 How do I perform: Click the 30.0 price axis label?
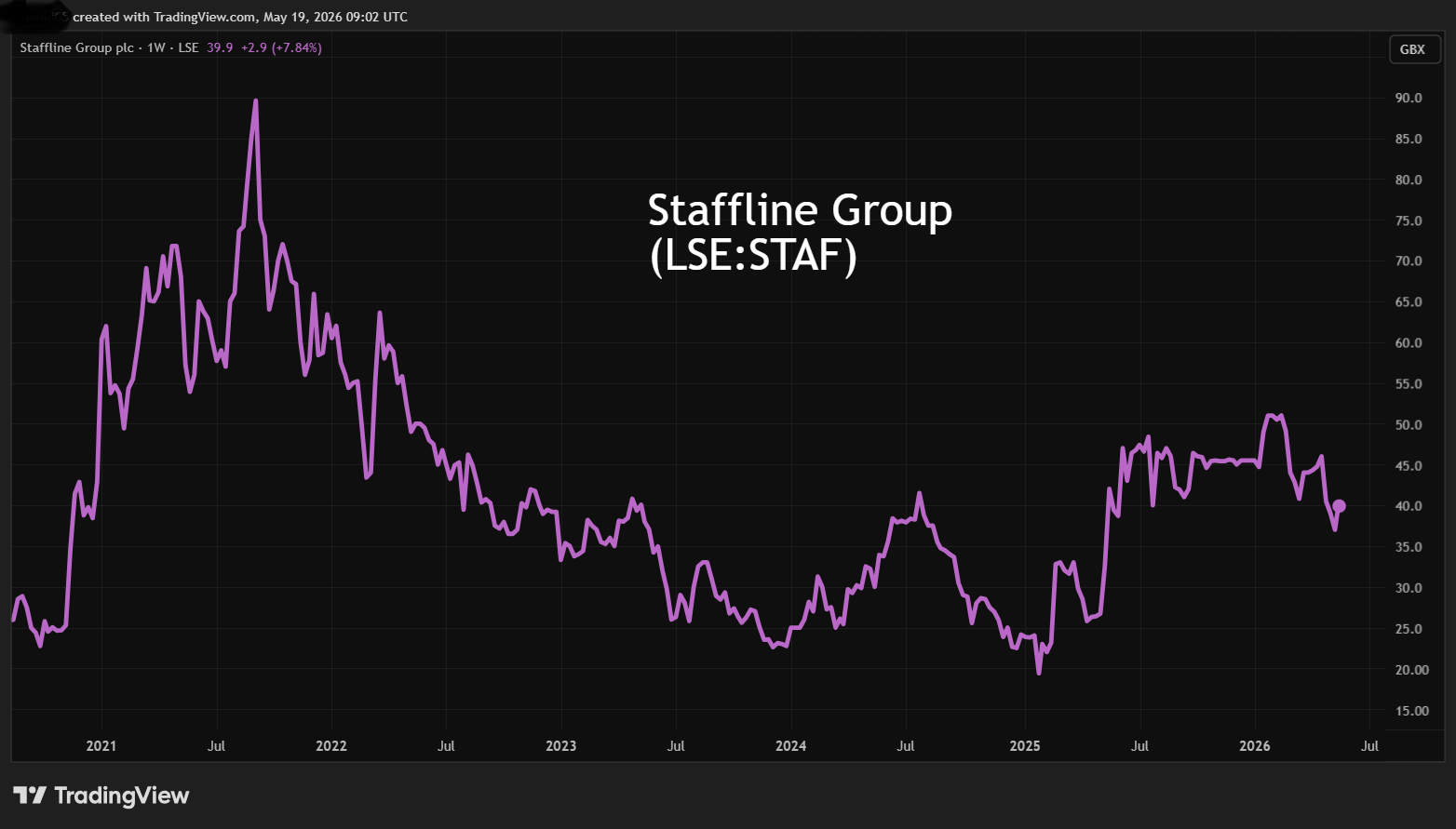tap(1409, 588)
